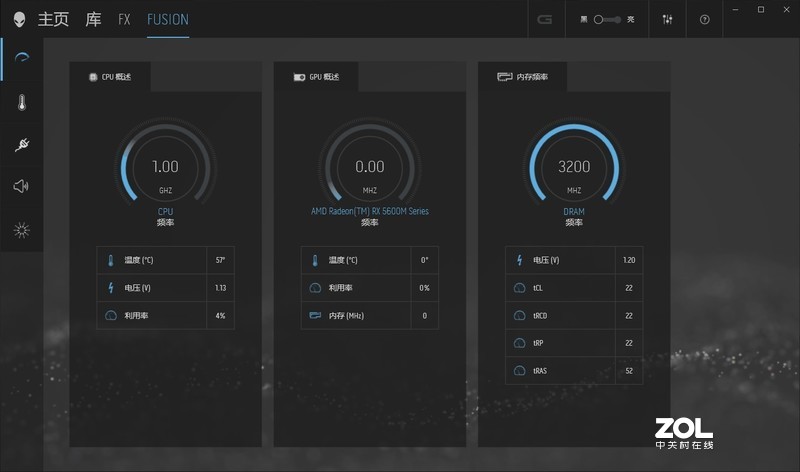Switch to the 库 library tab

click(93, 19)
